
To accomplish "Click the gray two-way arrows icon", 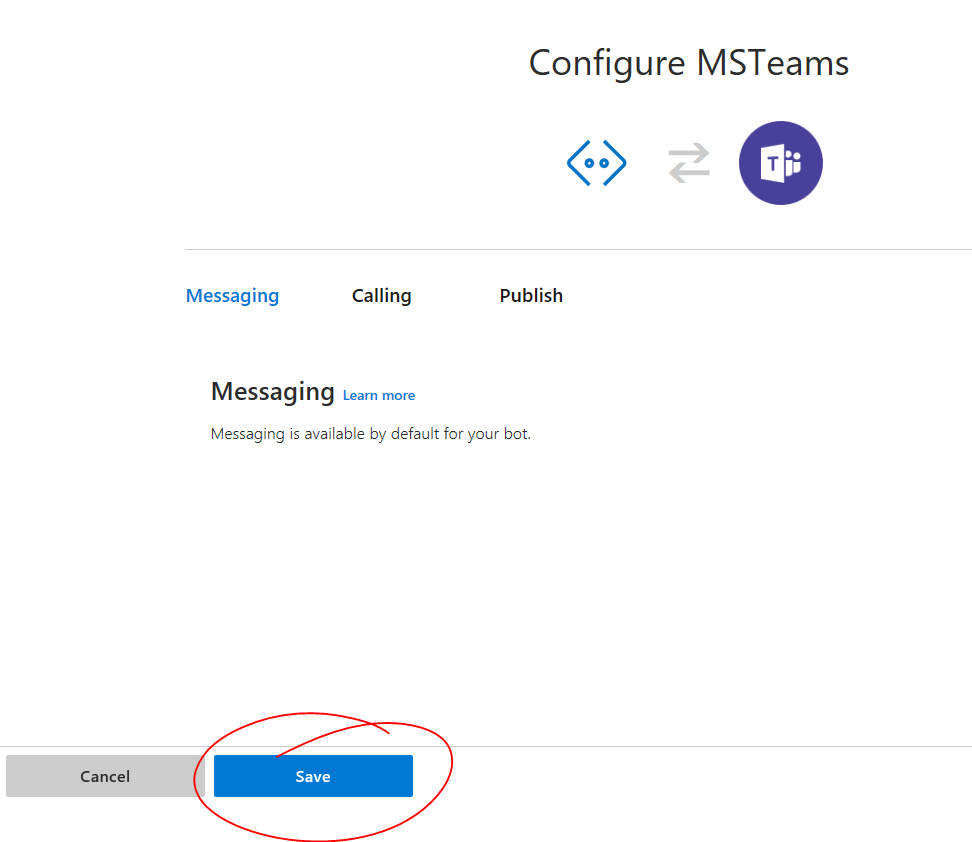I will click(689, 163).
